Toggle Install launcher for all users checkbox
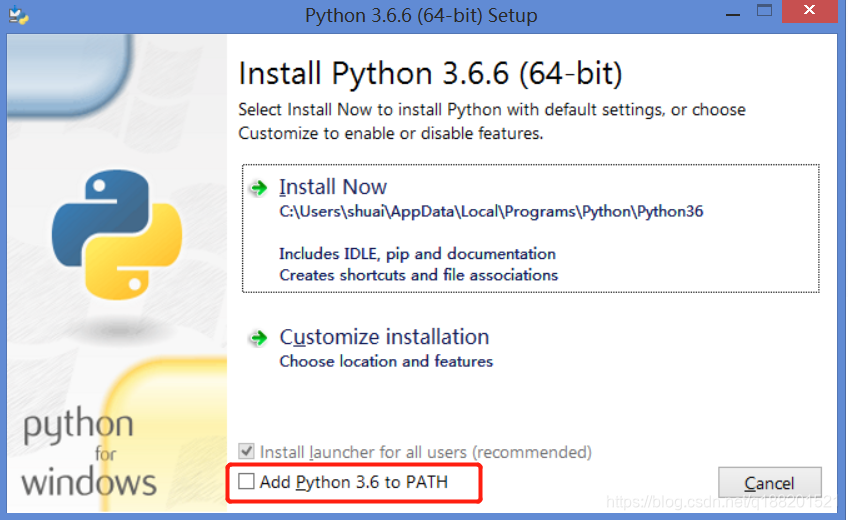Screen dimensions: 848x520 click(x=246, y=451)
